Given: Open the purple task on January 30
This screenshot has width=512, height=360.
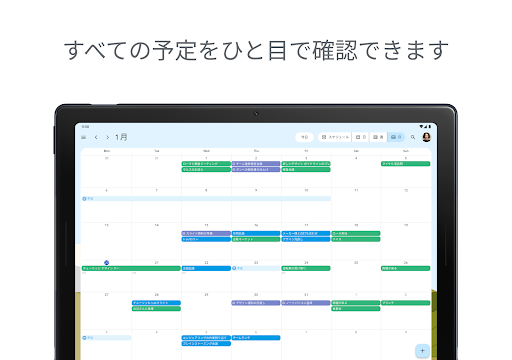Looking at the screenshot, I should coord(256,303).
